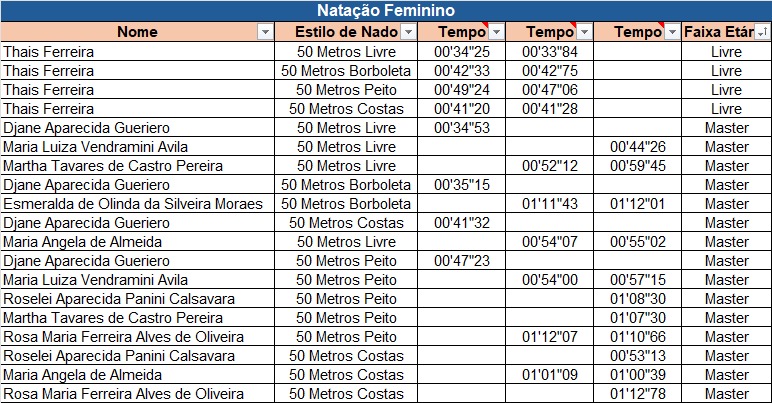
Task: Click the time cell 00'33"84
Action: (550, 51)
